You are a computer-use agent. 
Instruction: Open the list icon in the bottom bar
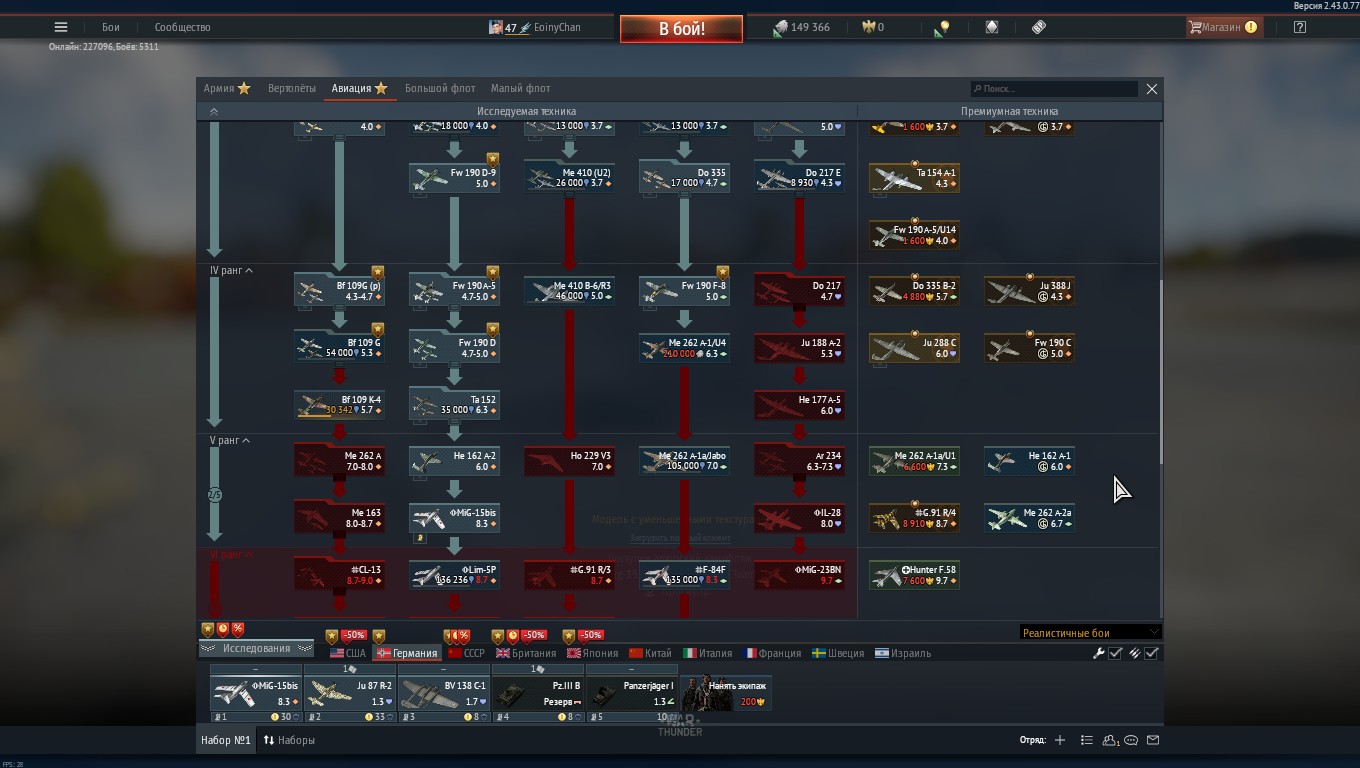point(1086,740)
